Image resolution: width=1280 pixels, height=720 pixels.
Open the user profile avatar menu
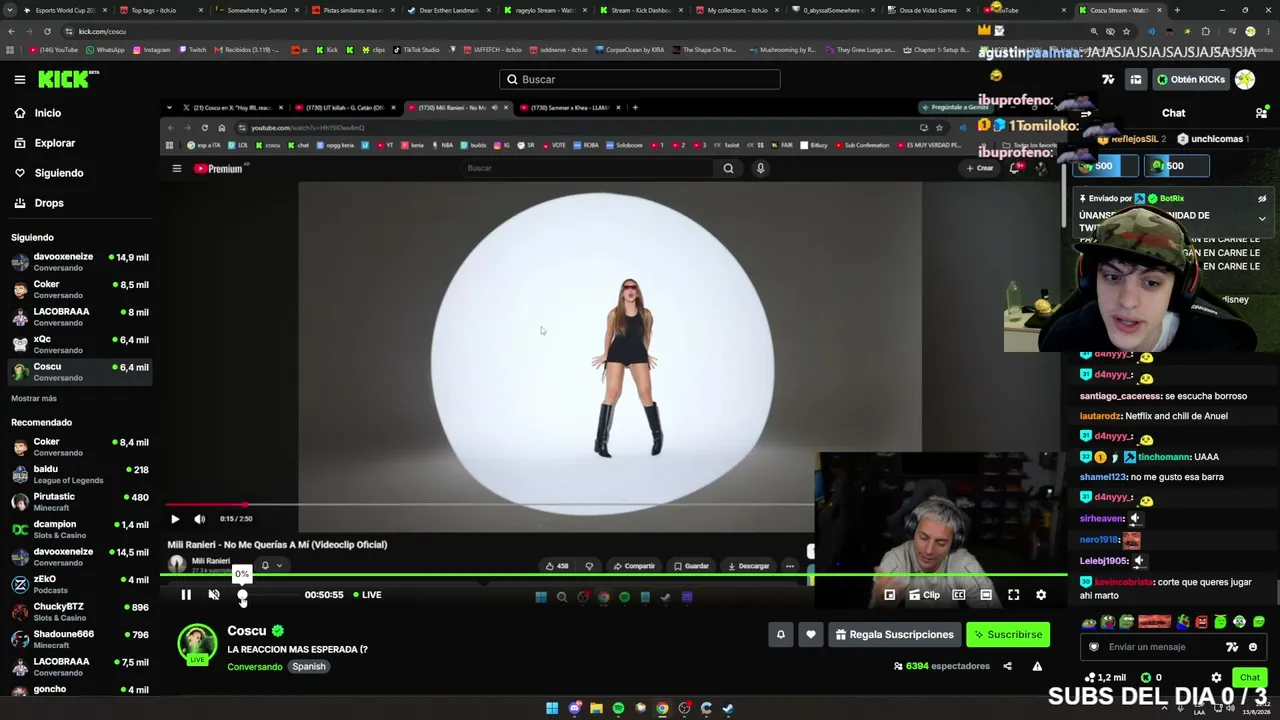tap(1245, 79)
